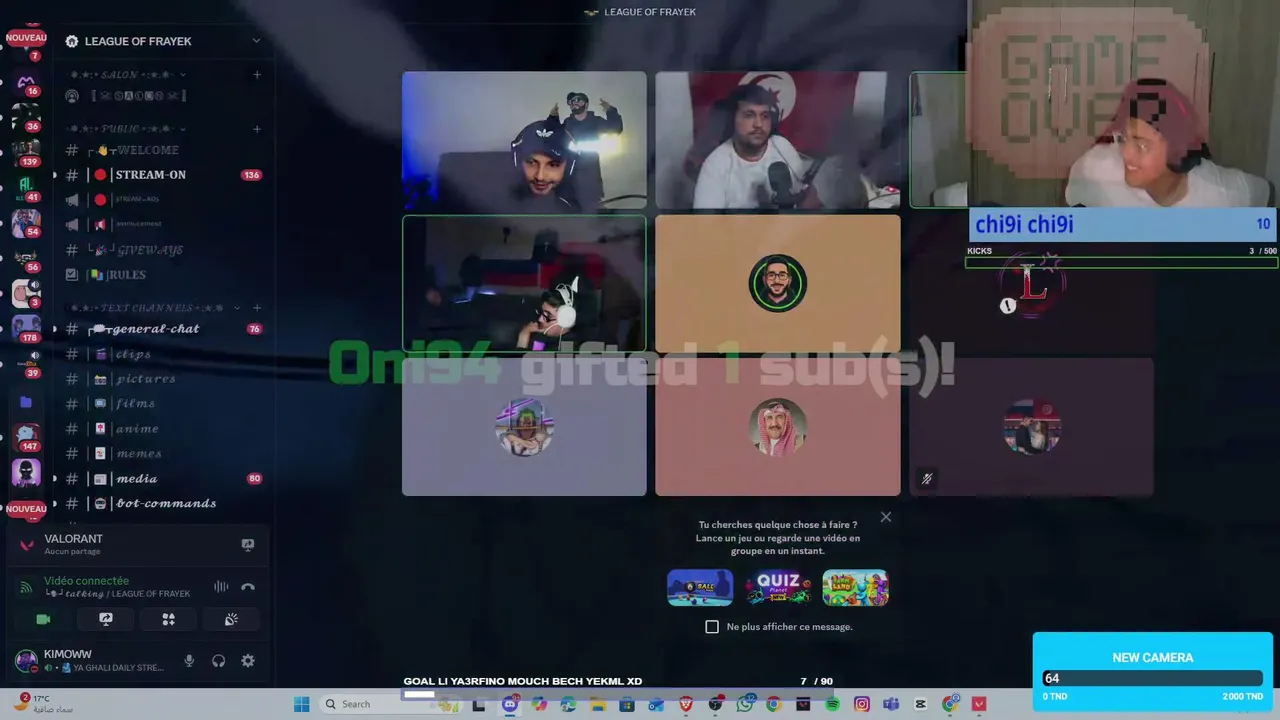Click the bottom NOUVEAU unread indicator
Viewport: 1280px width, 720px height.
[26, 509]
